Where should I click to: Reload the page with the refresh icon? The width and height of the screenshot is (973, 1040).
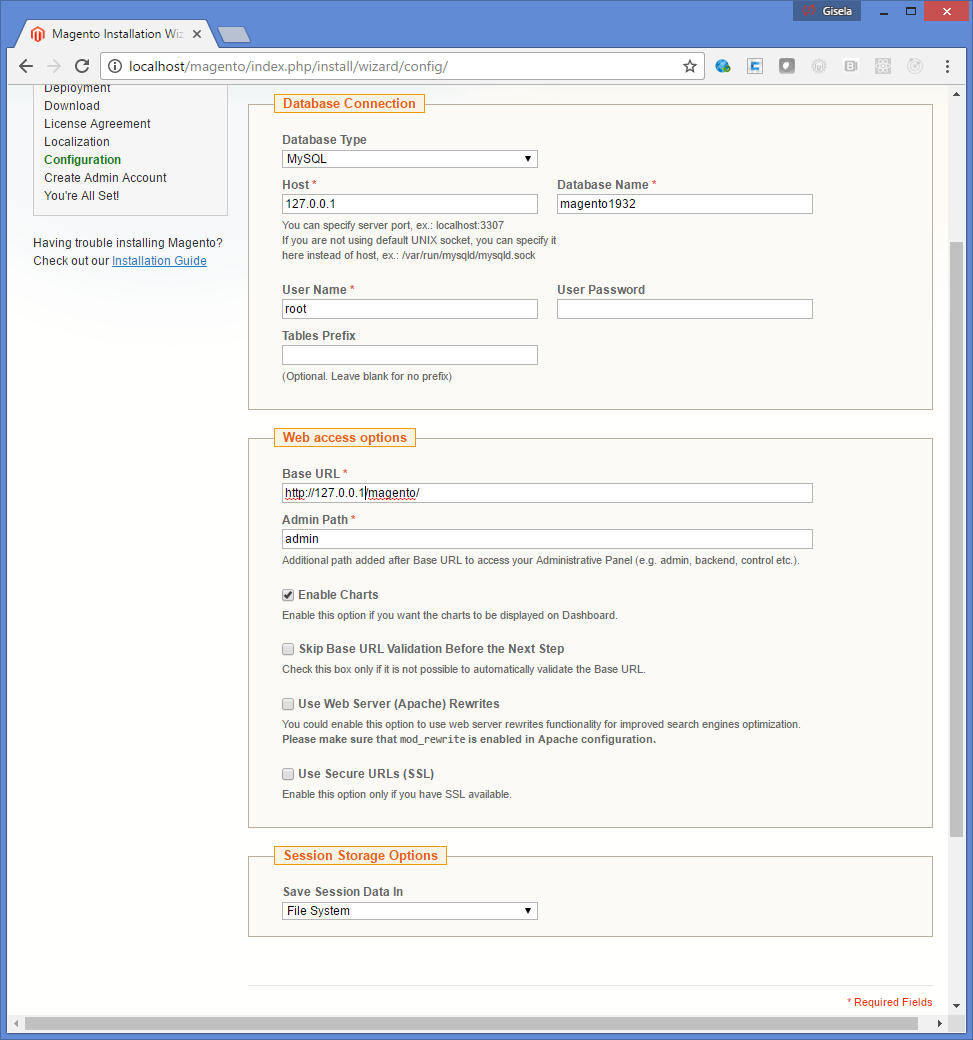(82, 66)
